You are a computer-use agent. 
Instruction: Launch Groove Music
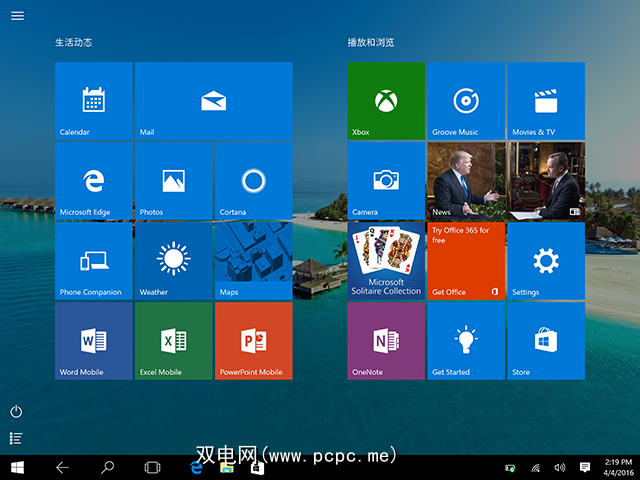pyautogui.click(x=466, y=100)
